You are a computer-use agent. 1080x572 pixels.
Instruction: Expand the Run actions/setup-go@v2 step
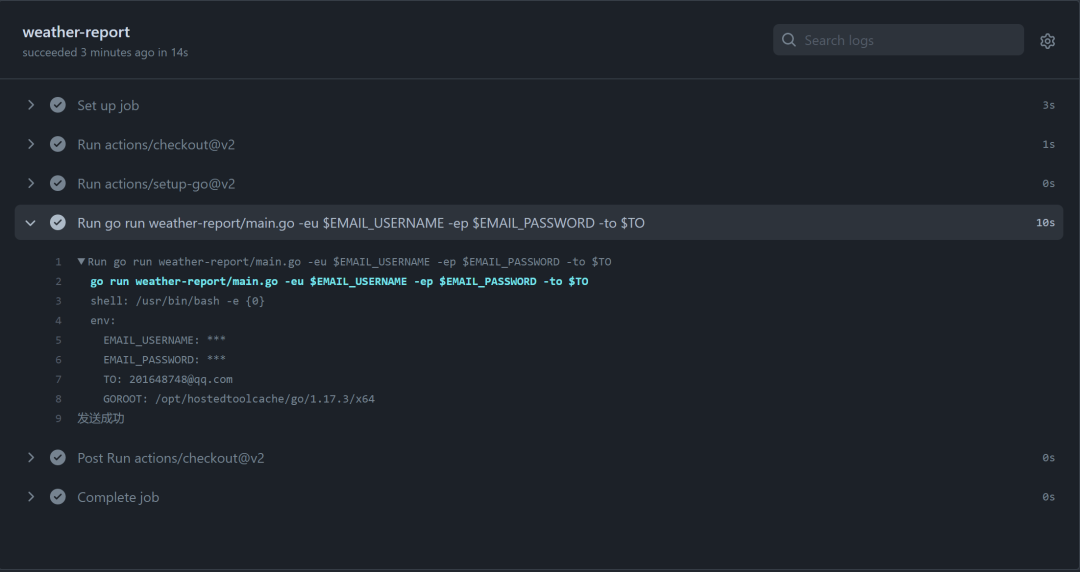click(x=31, y=183)
